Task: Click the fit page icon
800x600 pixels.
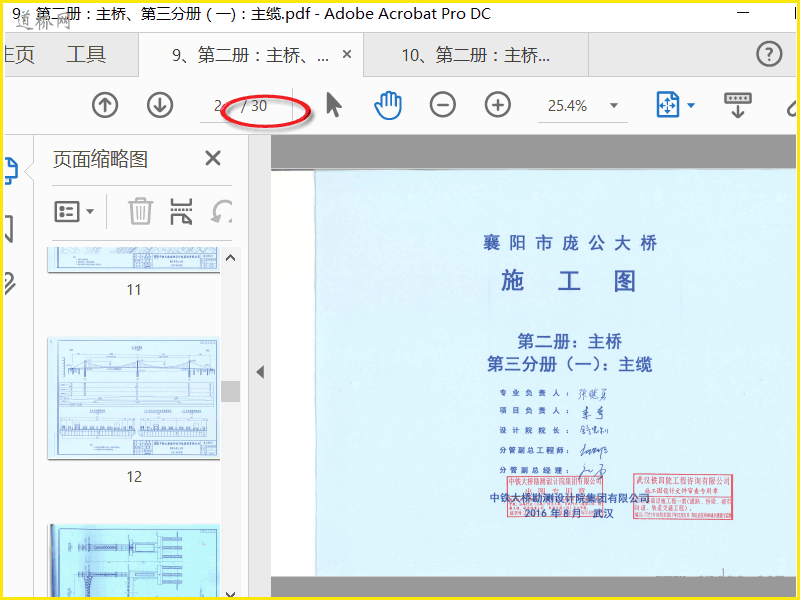Action: (668, 105)
